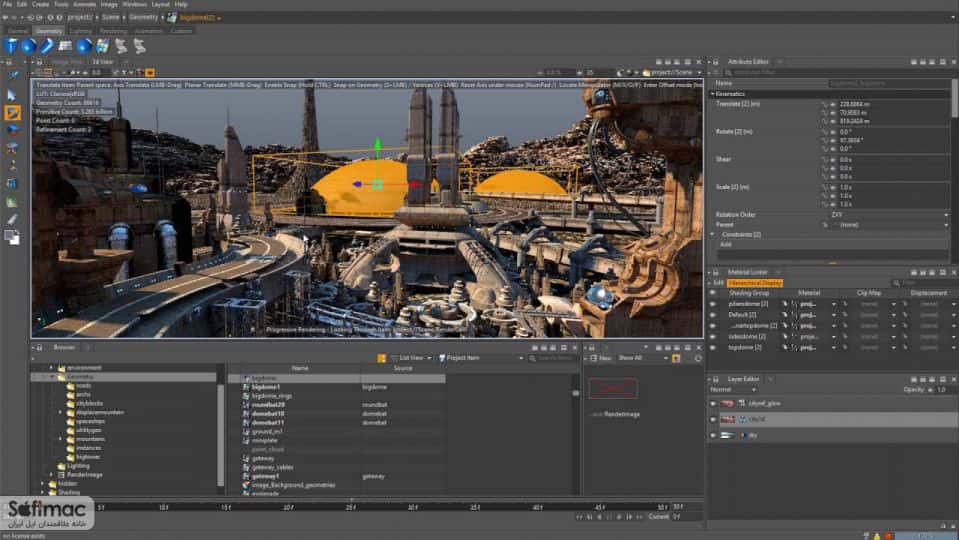Open the Normal blend mode dropdown

coord(733,390)
